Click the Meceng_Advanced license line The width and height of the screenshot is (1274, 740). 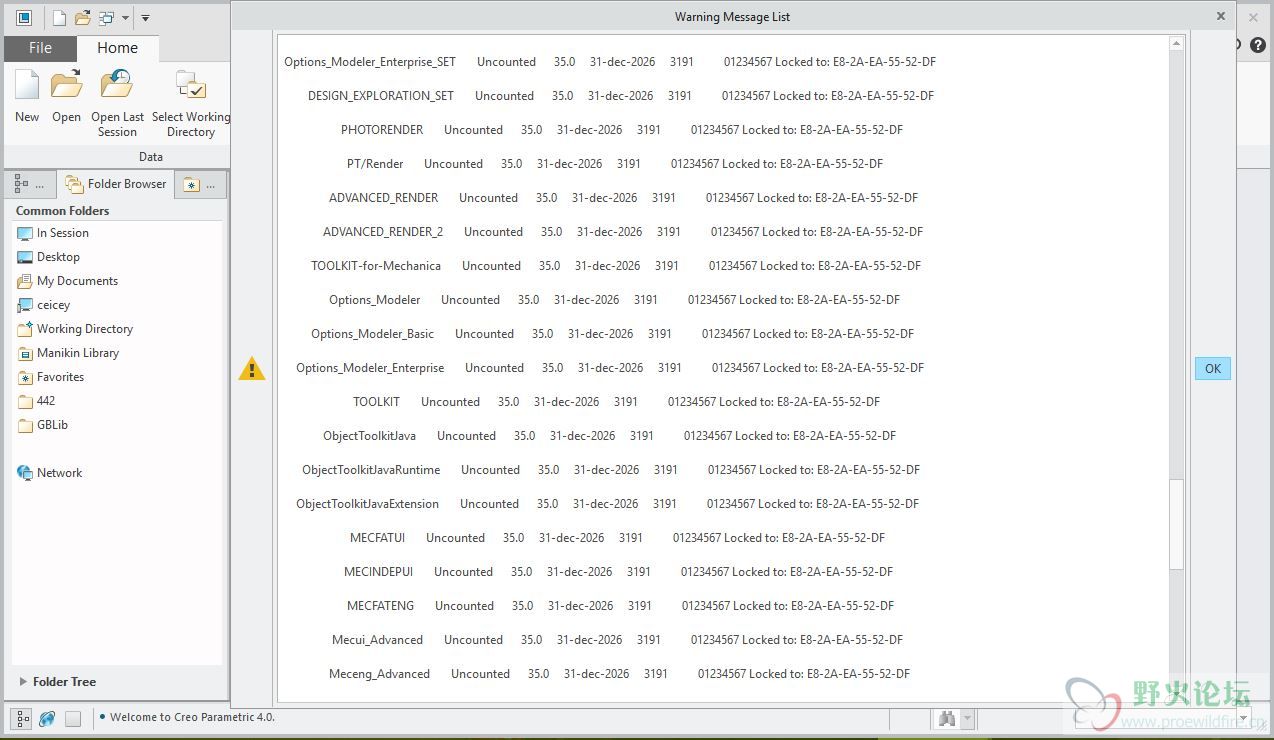coord(619,674)
